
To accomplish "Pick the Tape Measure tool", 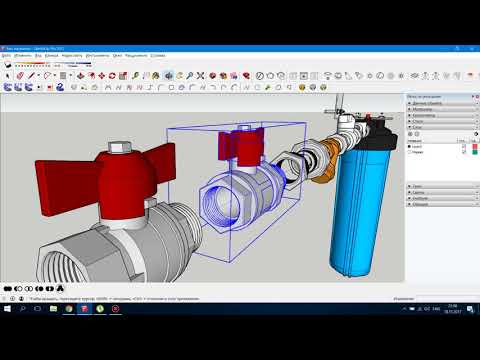I will [135, 76].
